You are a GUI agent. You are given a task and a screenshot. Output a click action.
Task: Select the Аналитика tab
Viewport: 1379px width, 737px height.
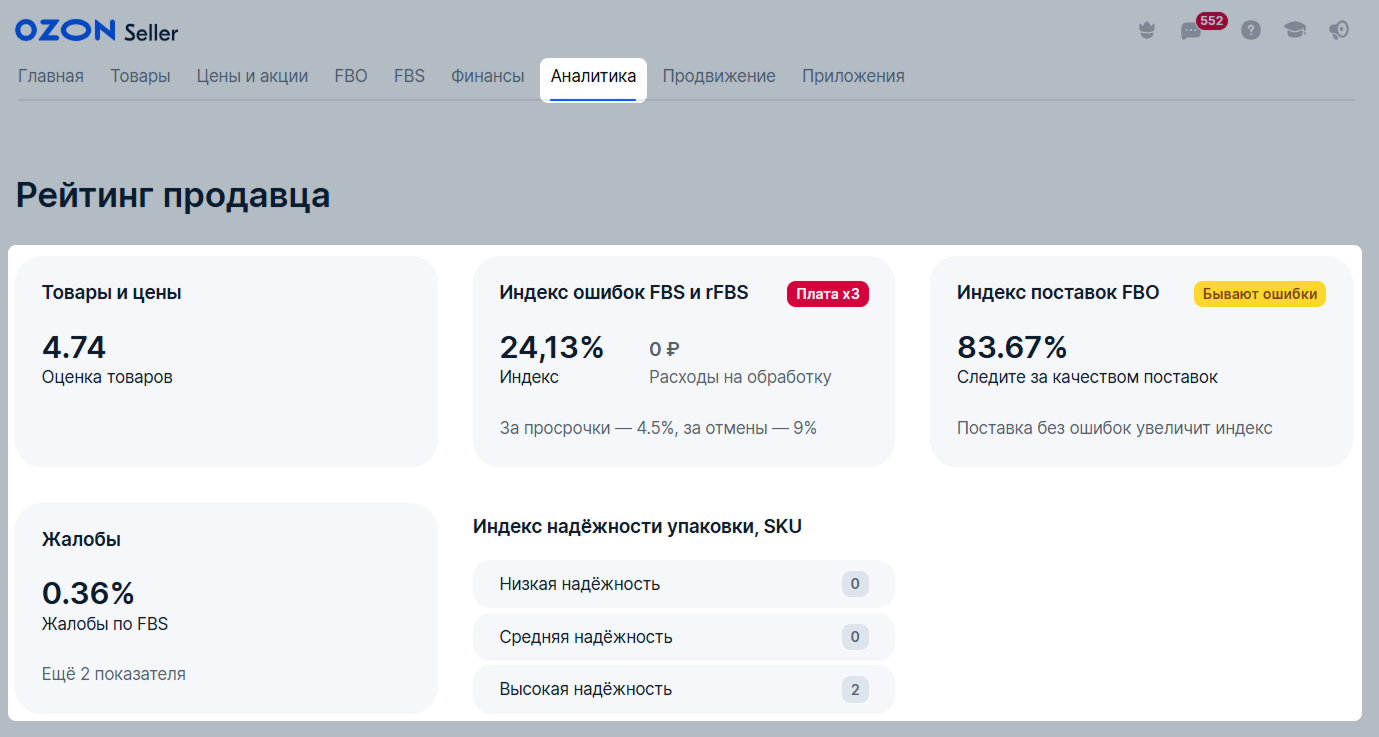[x=593, y=77]
